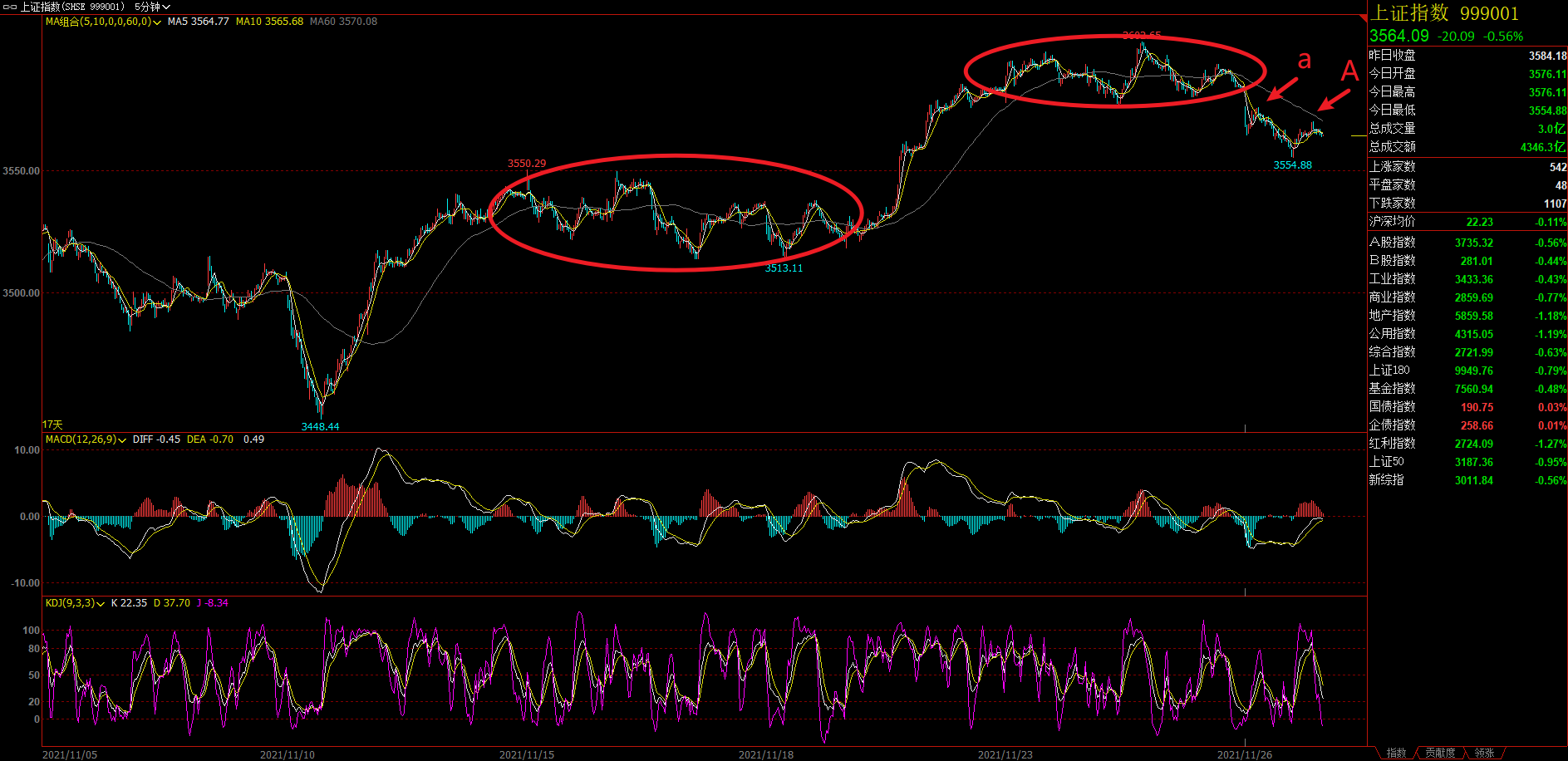Click the 2021/11/18 date on time axis
1568x761 pixels.
click(x=765, y=754)
